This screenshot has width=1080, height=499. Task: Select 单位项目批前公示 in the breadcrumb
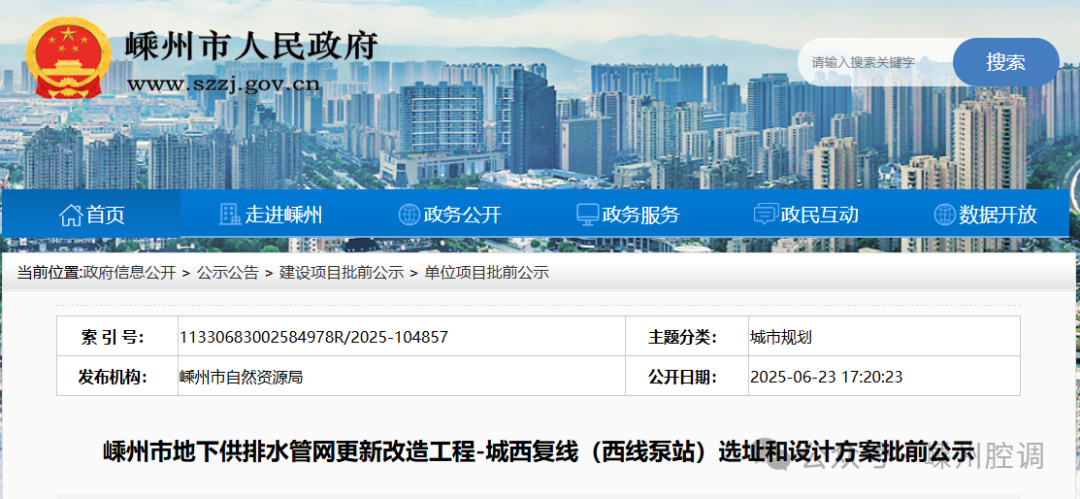(486, 273)
